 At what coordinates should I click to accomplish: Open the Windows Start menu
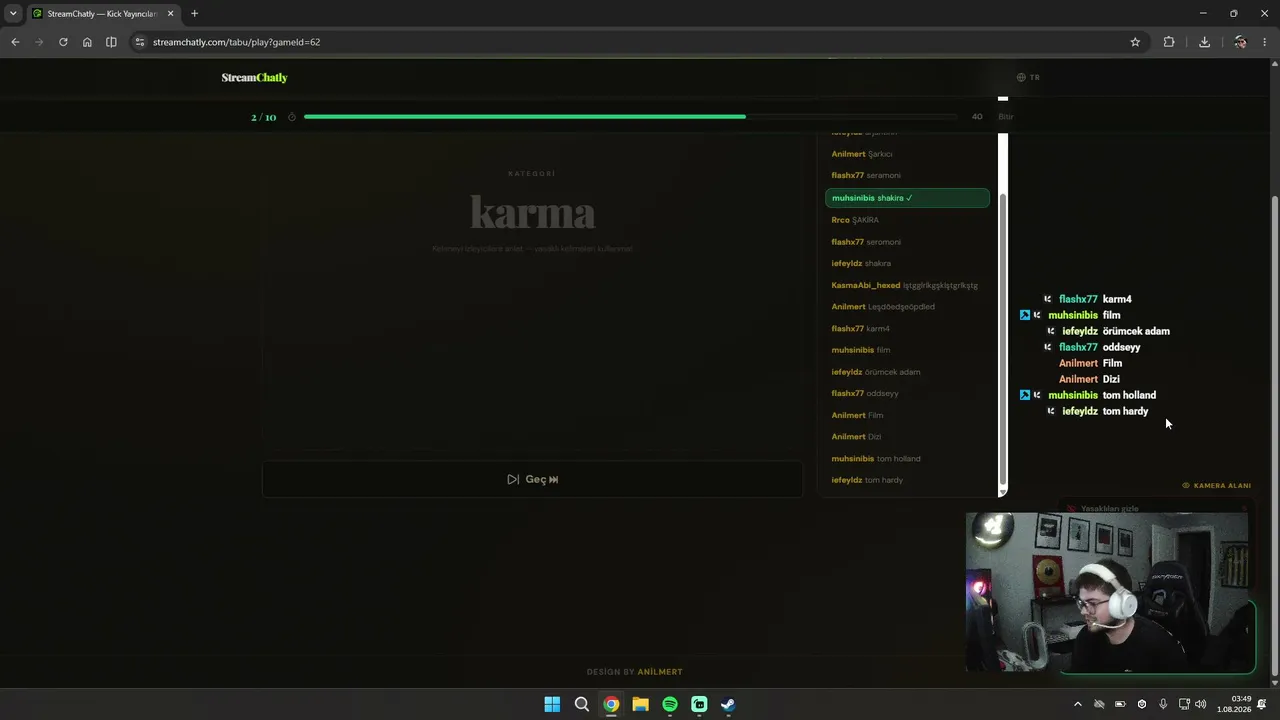coord(552,704)
